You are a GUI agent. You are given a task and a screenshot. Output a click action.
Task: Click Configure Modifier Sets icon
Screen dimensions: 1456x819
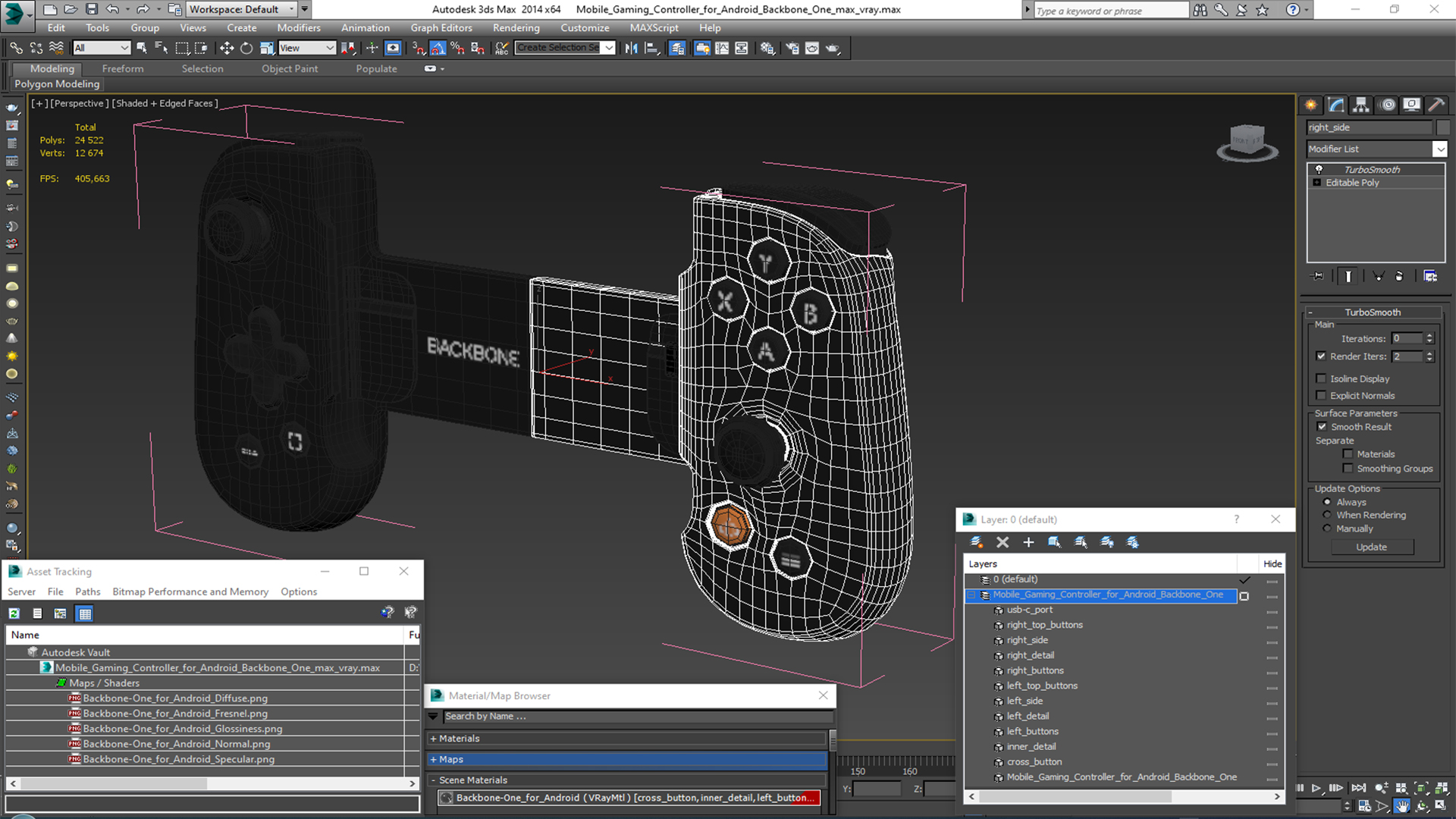1430,276
